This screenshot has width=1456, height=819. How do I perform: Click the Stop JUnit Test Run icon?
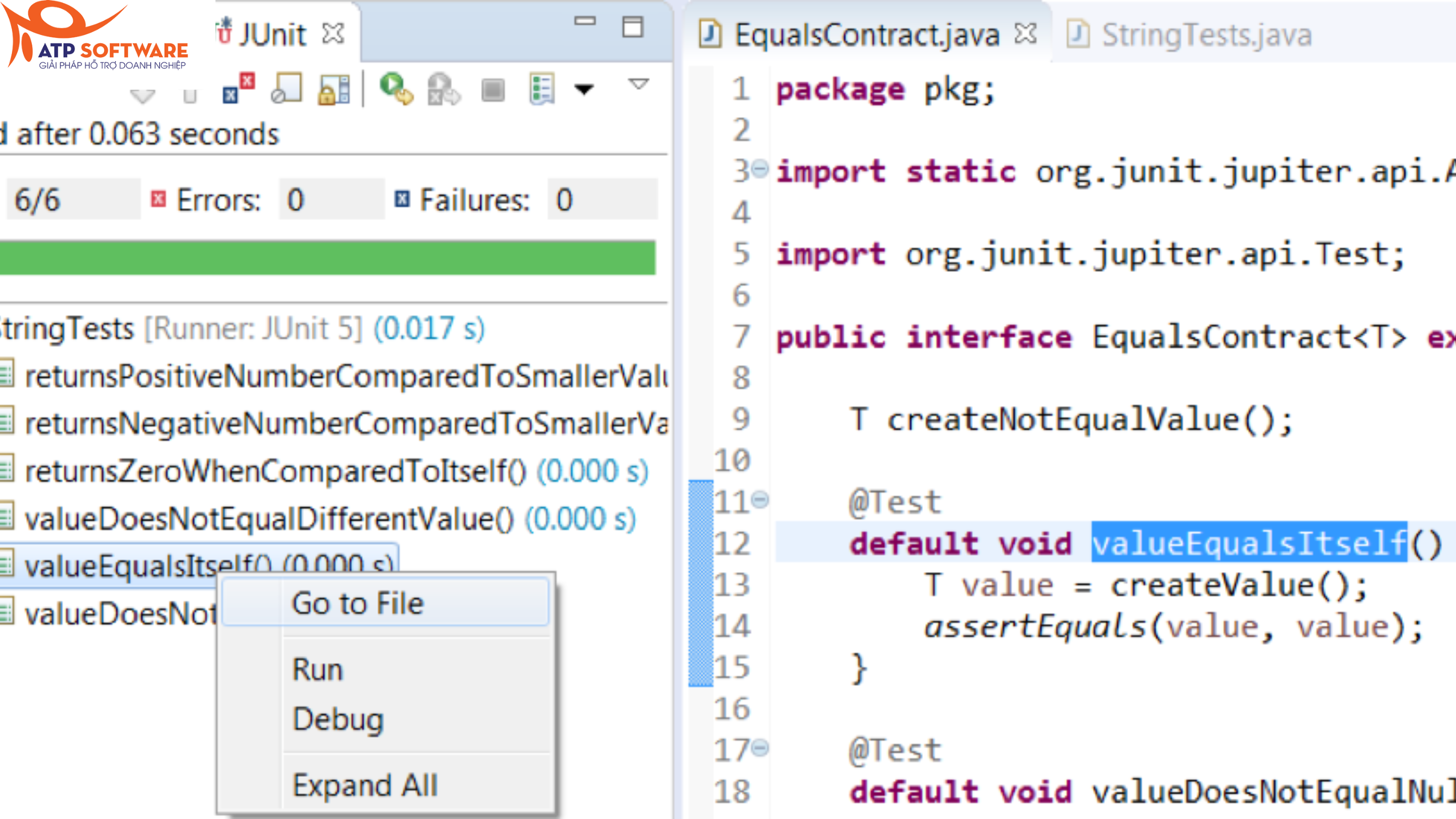[x=493, y=90]
